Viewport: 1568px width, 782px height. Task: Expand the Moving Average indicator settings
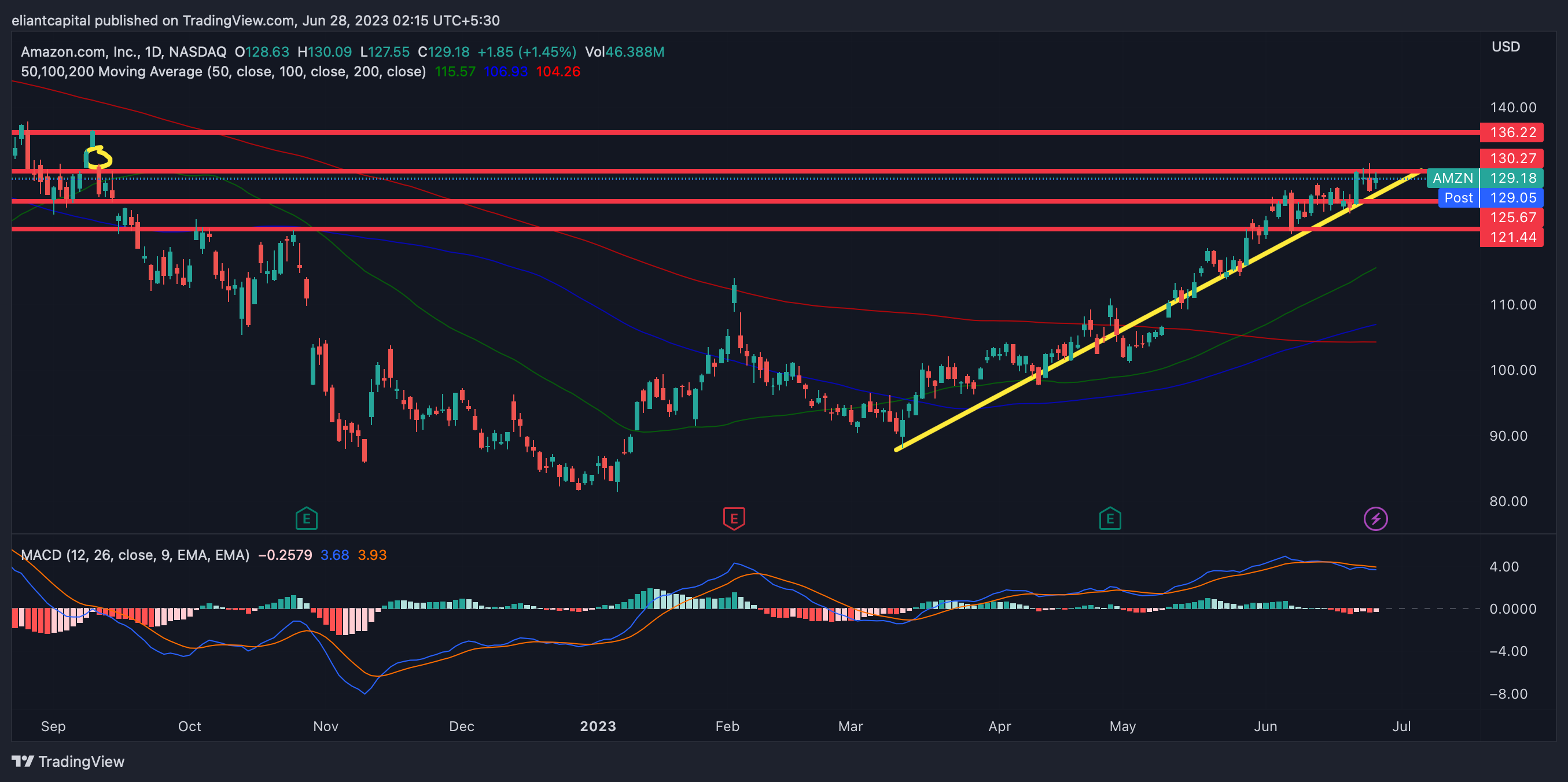tap(223, 71)
